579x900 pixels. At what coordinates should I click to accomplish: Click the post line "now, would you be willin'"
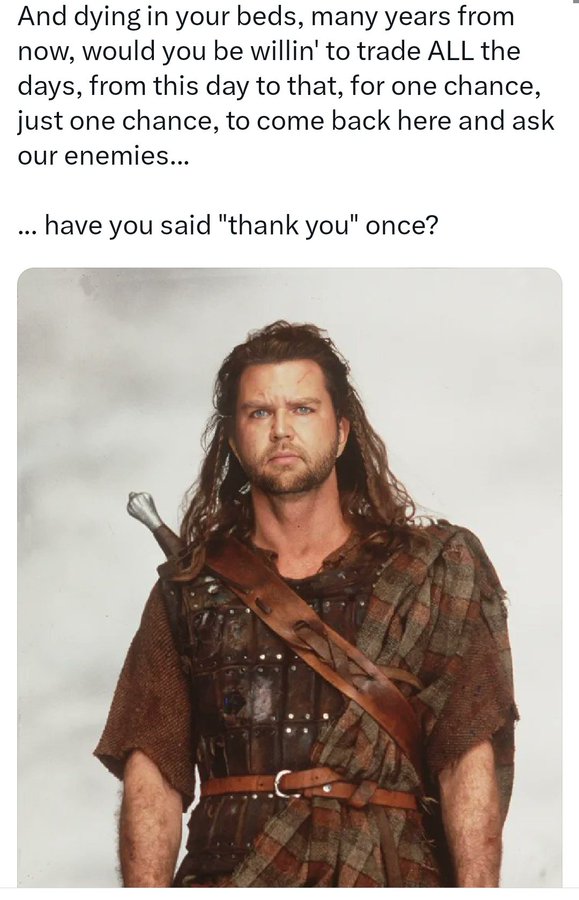pos(269,52)
